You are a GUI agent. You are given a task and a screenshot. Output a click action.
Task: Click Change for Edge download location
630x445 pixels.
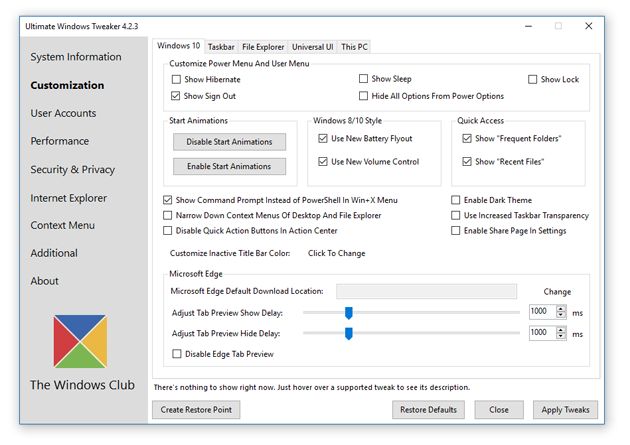557,292
